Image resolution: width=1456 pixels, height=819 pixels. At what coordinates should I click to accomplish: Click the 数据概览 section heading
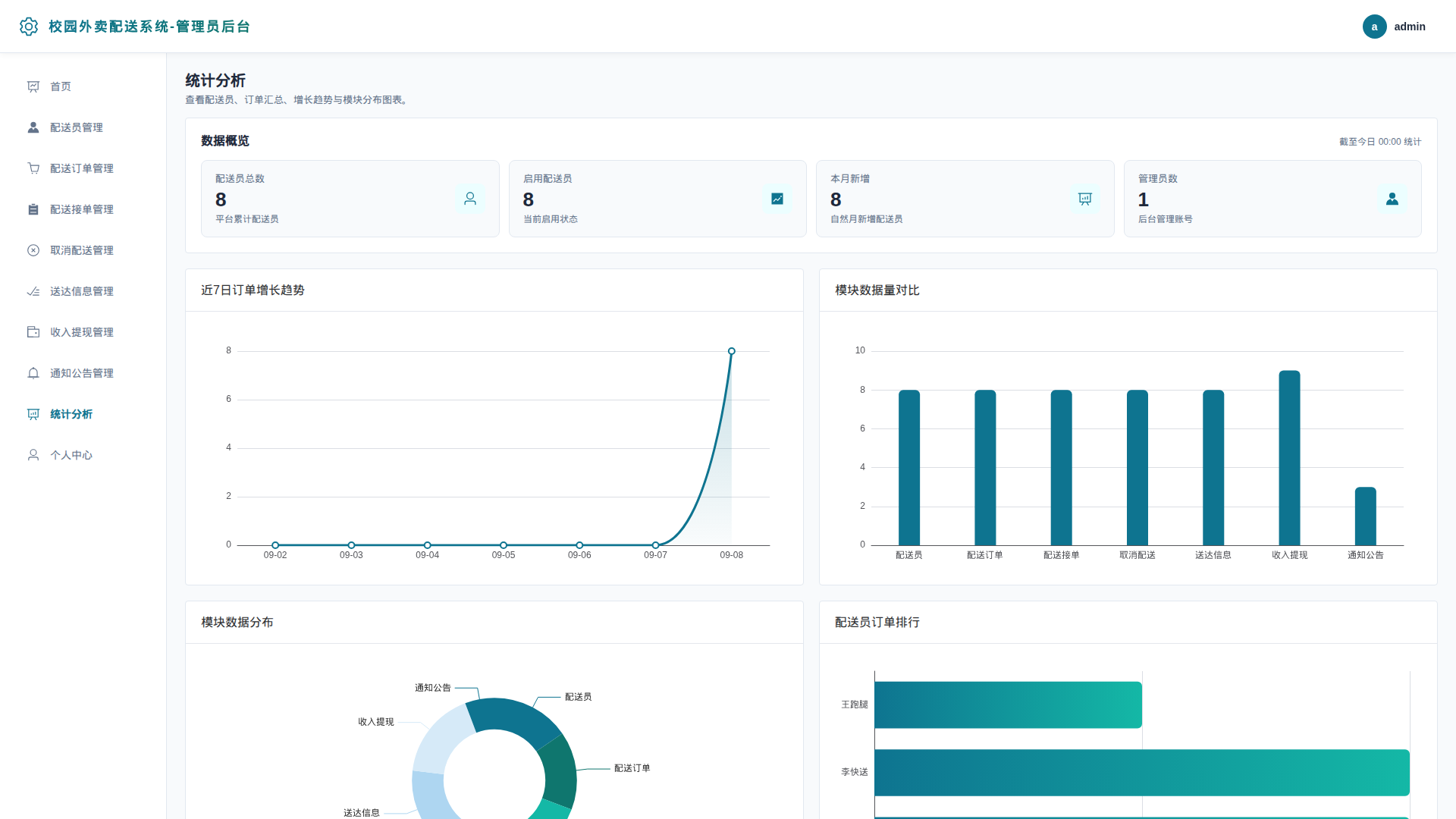point(225,141)
